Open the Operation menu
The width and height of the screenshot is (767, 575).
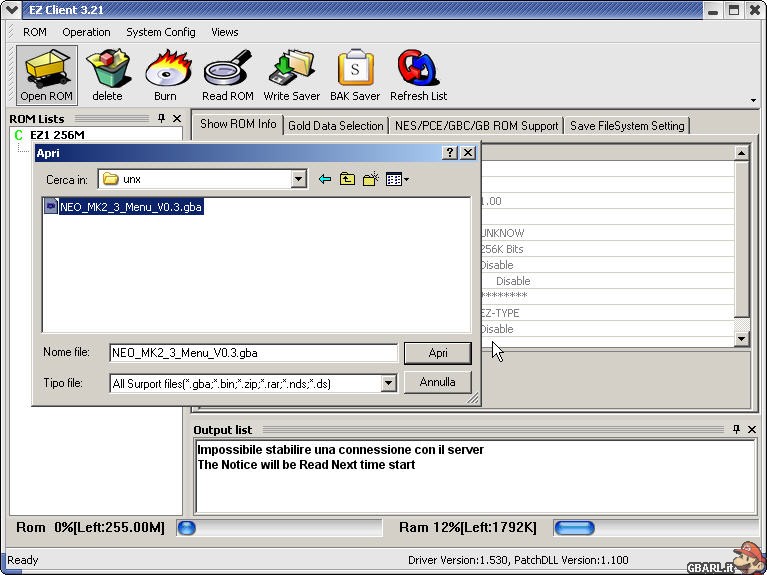point(86,32)
